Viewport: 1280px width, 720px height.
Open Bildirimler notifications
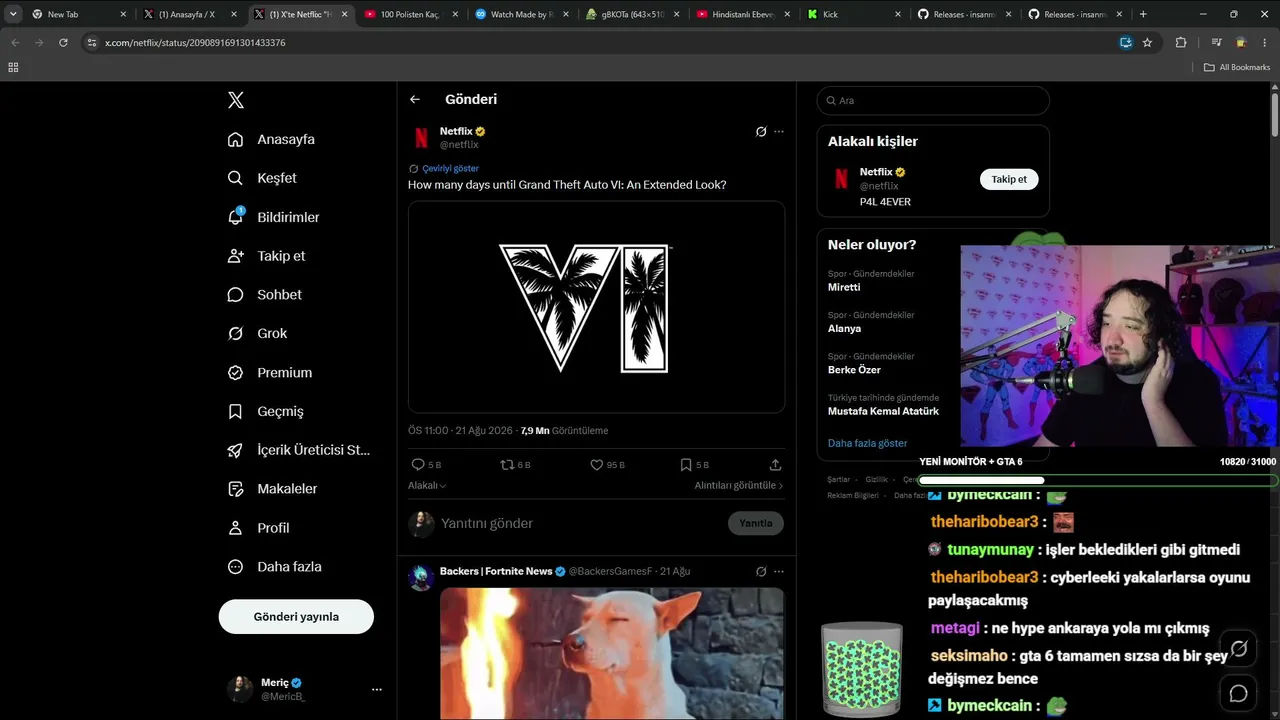(273, 217)
